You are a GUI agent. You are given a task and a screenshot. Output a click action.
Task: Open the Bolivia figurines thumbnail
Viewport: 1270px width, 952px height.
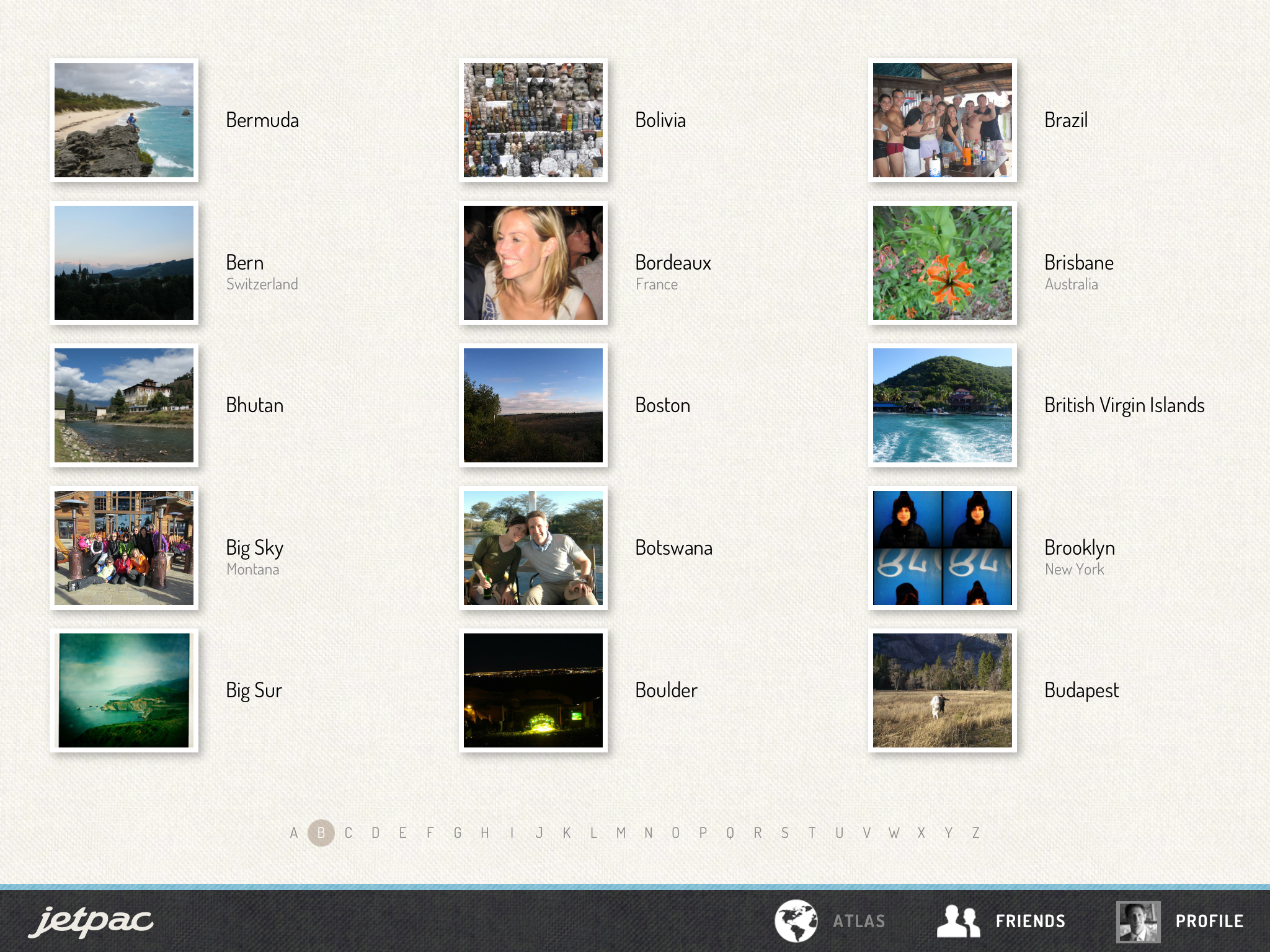[x=533, y=120]
